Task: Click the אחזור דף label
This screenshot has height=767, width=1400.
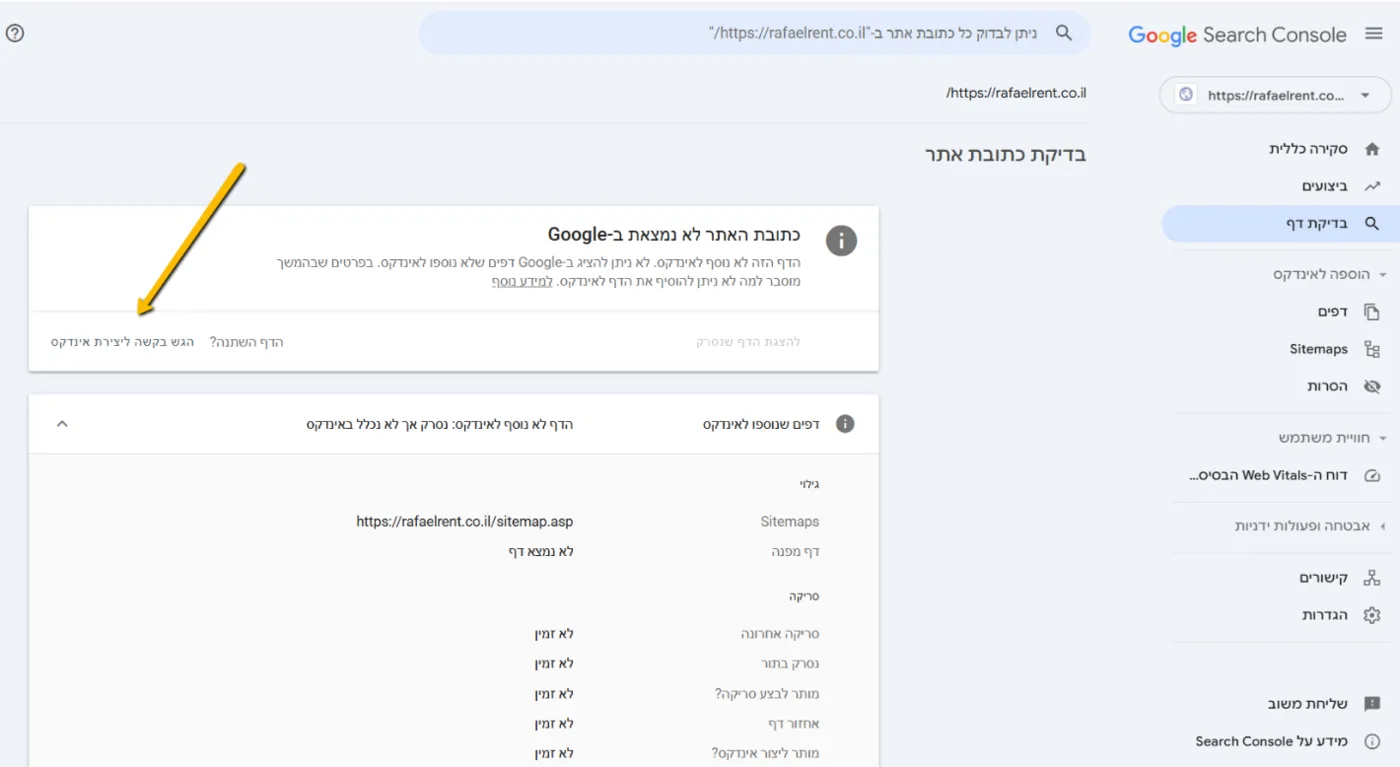Action: coord(793,724)
